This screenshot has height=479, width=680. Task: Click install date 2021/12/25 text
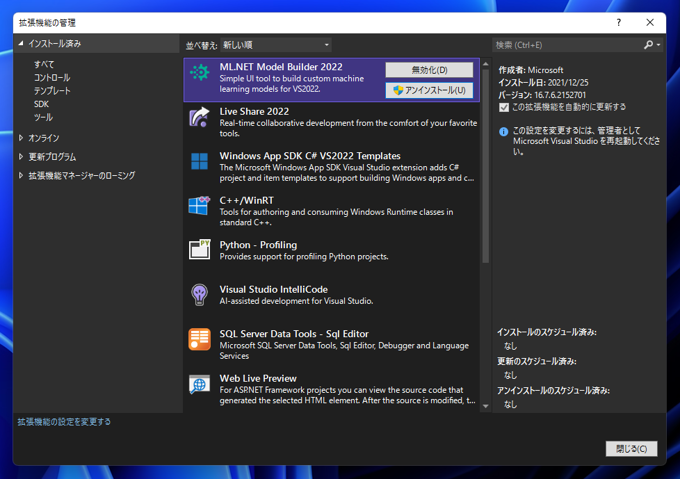click(x=568, y=82)
